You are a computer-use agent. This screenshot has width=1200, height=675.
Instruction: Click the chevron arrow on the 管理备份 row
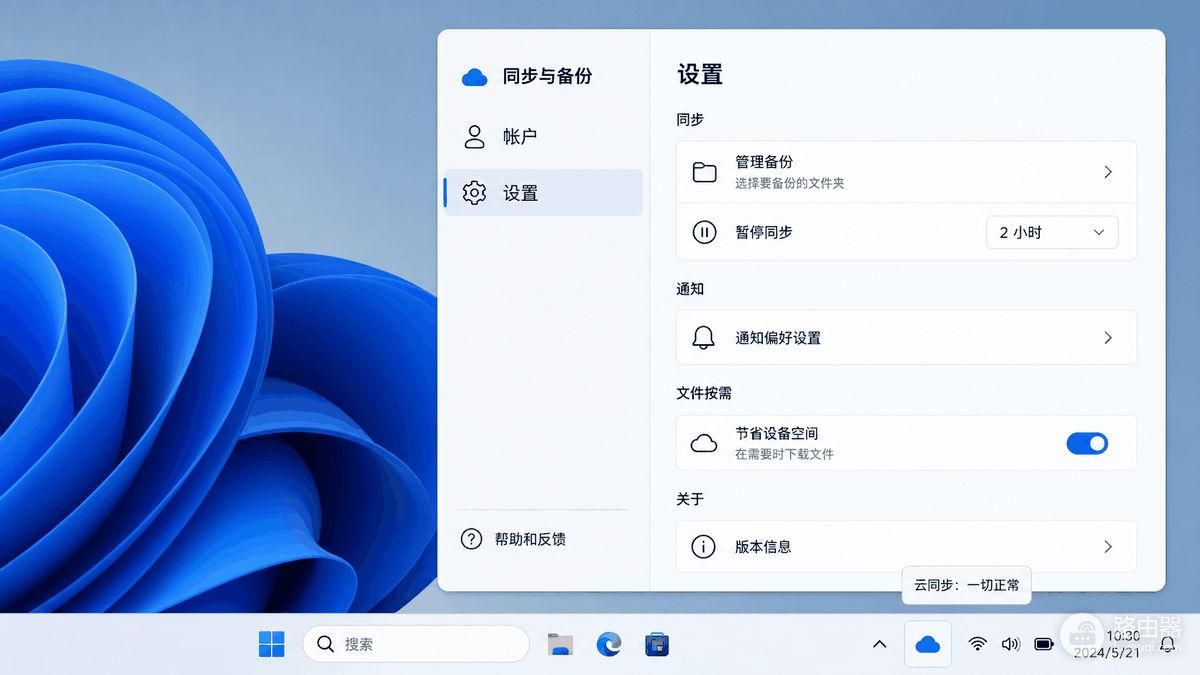[x=1108, y=172]
